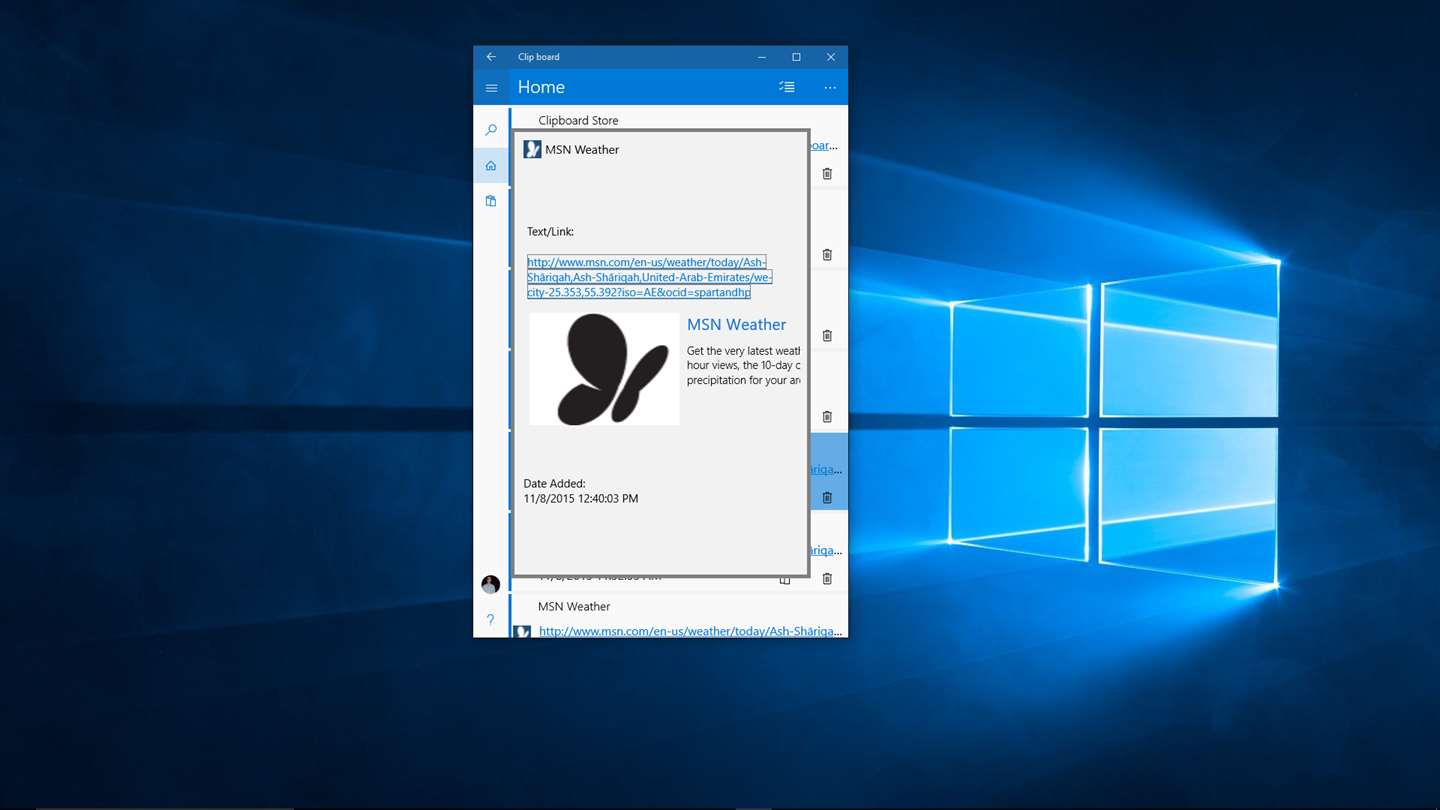Image resolution: width=1440 pixels, height=810 pixels.
Task: Click the 11/8/2015 12:40:03 PM timestamp
Action: point(581,498)
